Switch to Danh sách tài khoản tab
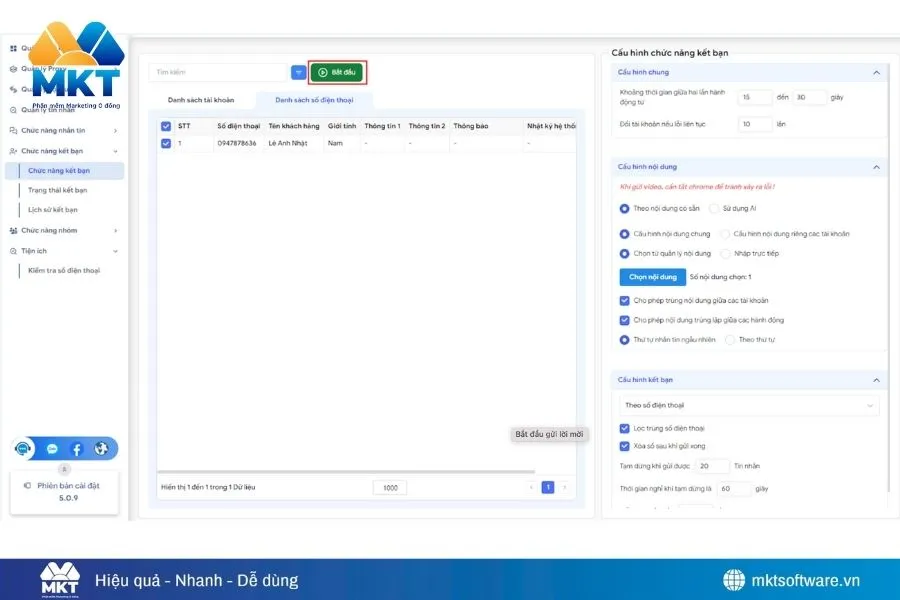Viewport: 900px width, 600px height. pos(201,100)
